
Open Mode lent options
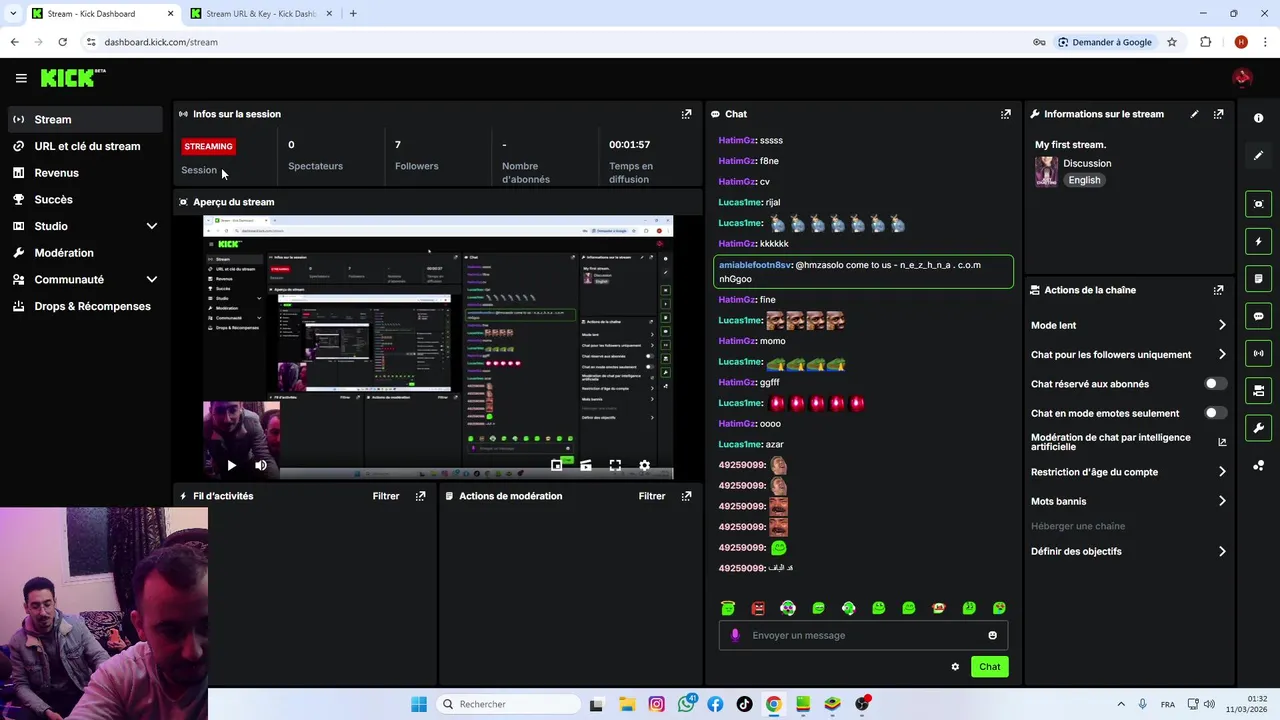[x=1128, y=325]
